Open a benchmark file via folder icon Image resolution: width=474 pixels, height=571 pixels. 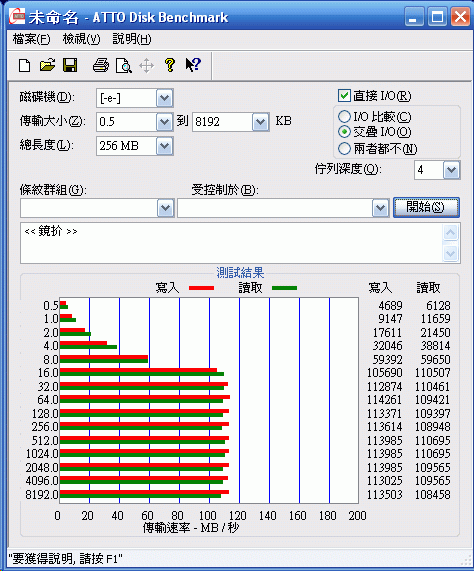tap(47, 66)
